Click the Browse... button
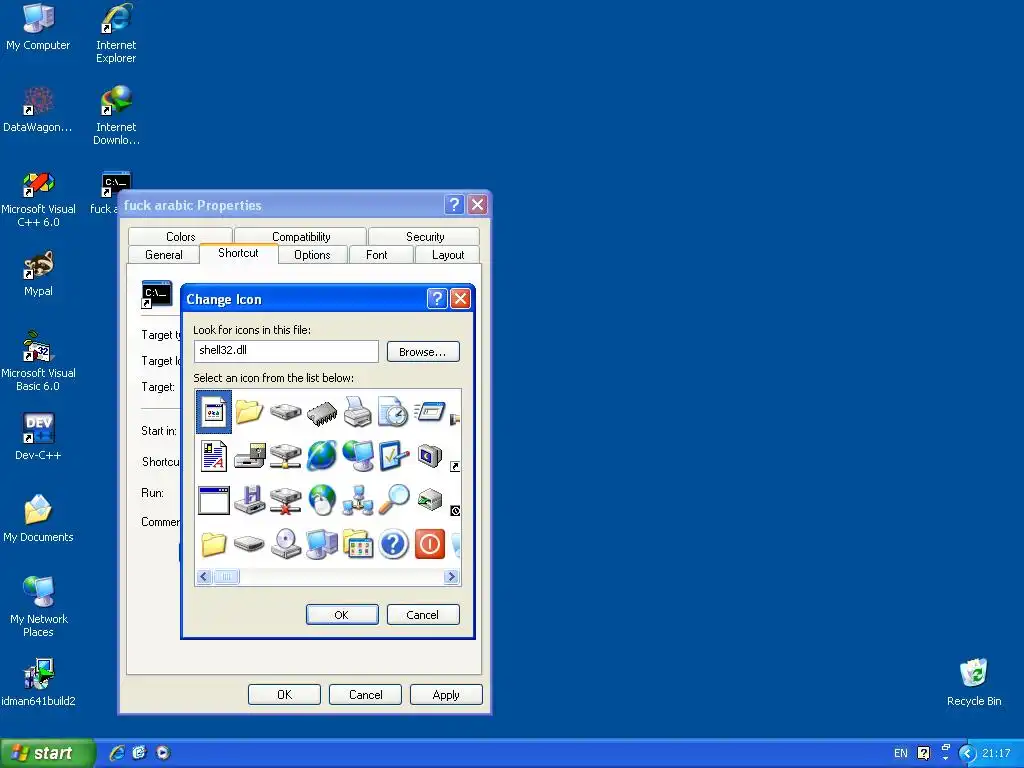The height and width of the screenshot is (768, 1024). (x=423, y=351)
